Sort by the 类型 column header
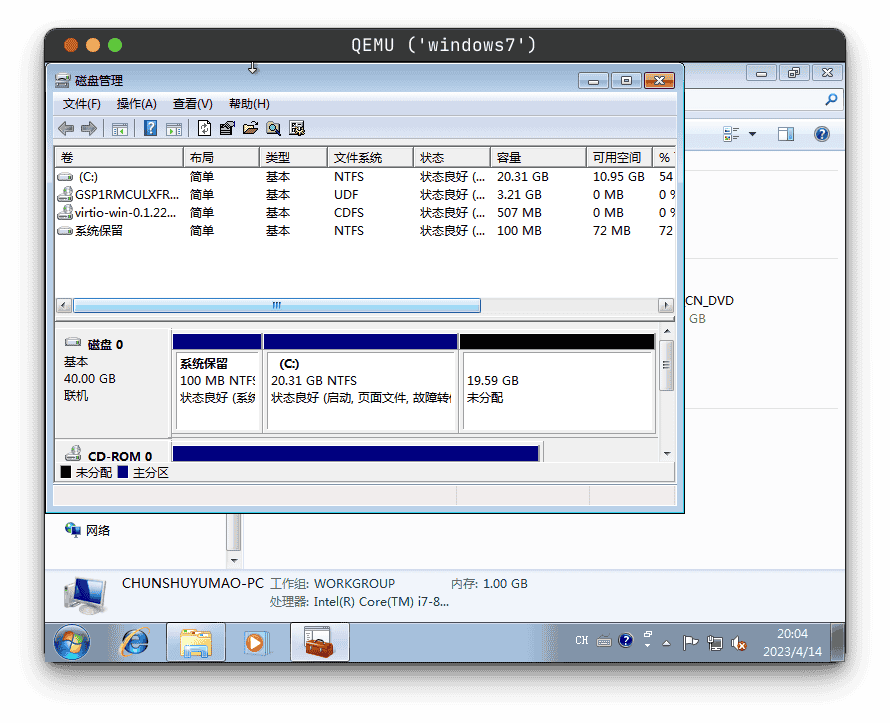 pos(293,157)
